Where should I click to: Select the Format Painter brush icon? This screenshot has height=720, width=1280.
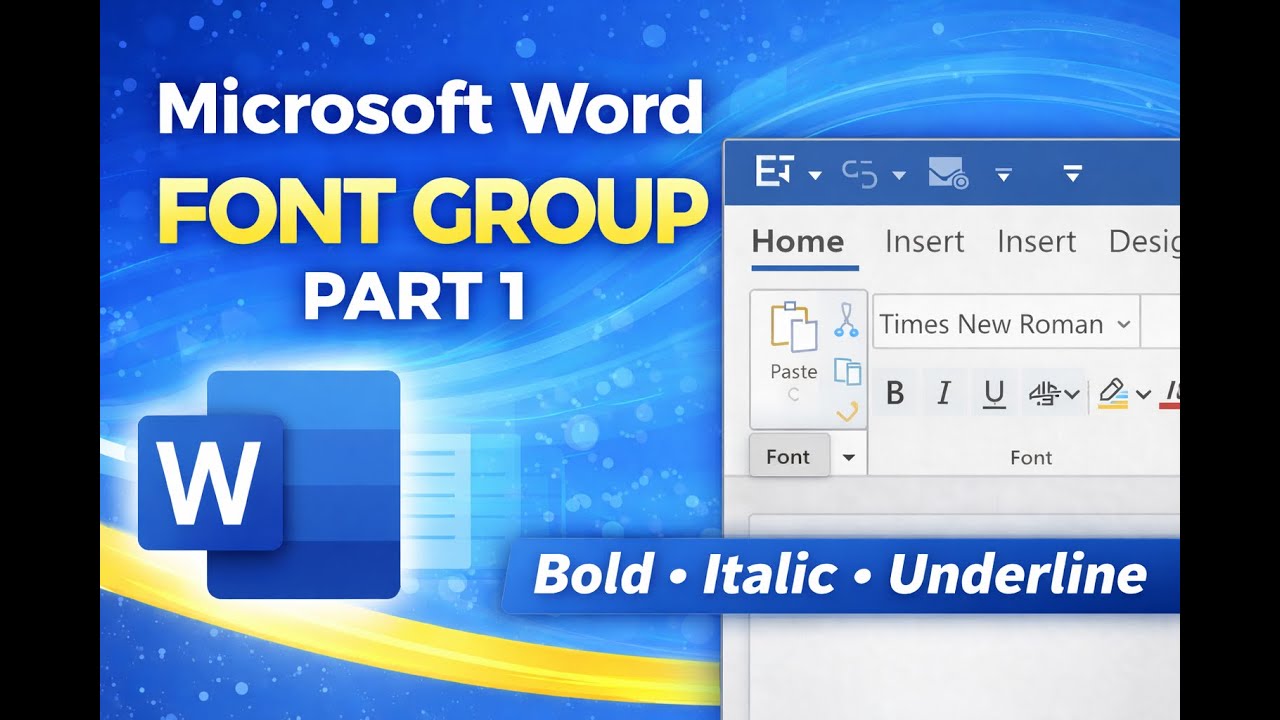(848, 410)
